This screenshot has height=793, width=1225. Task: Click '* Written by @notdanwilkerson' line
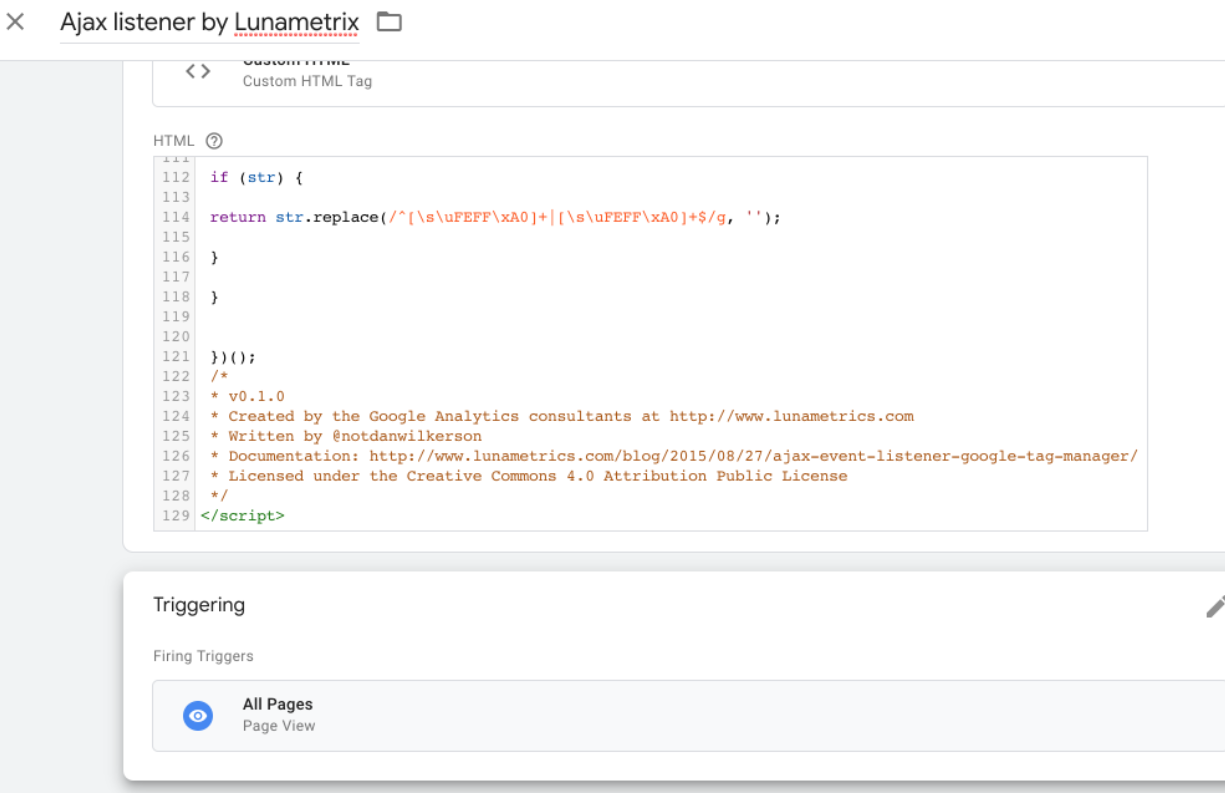point(346,436)
